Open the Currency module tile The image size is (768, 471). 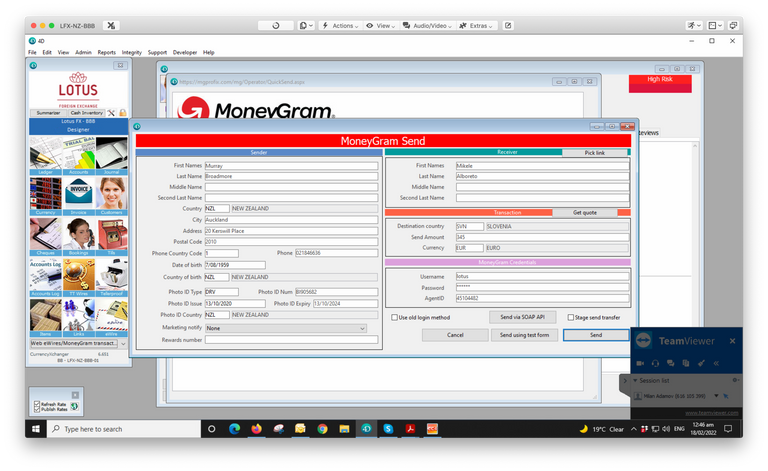pos(46,196)
